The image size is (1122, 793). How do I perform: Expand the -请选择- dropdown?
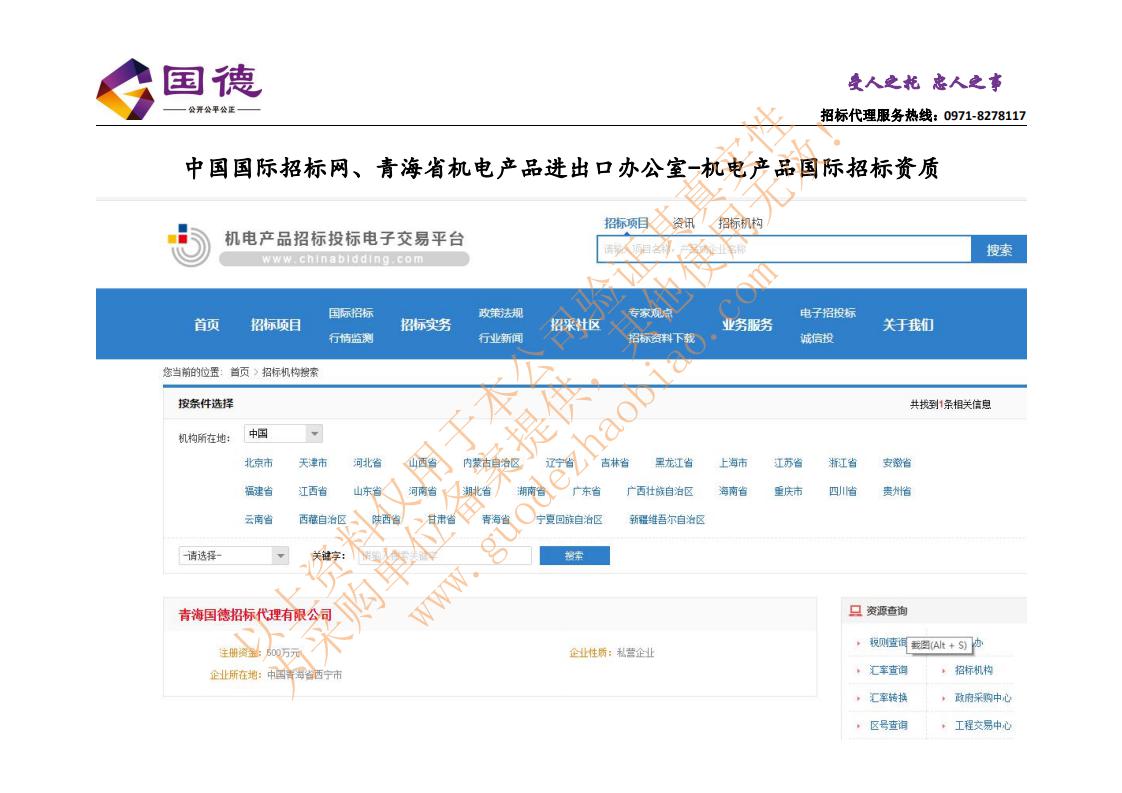[232, 554]
